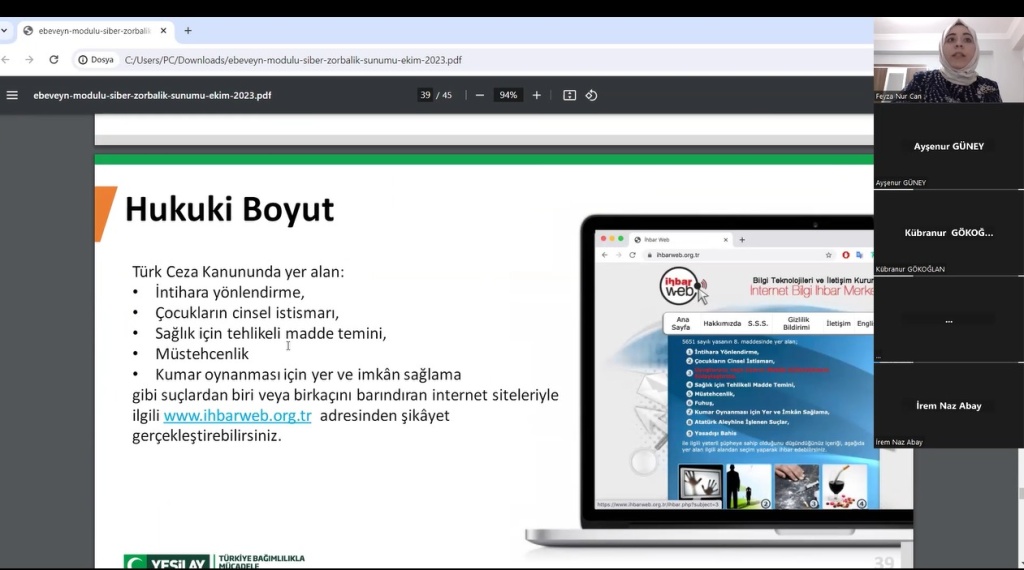Screen dimensions: 1024x570
Task: Expand the tab search chevron
Action: click(x=4, y=31)
